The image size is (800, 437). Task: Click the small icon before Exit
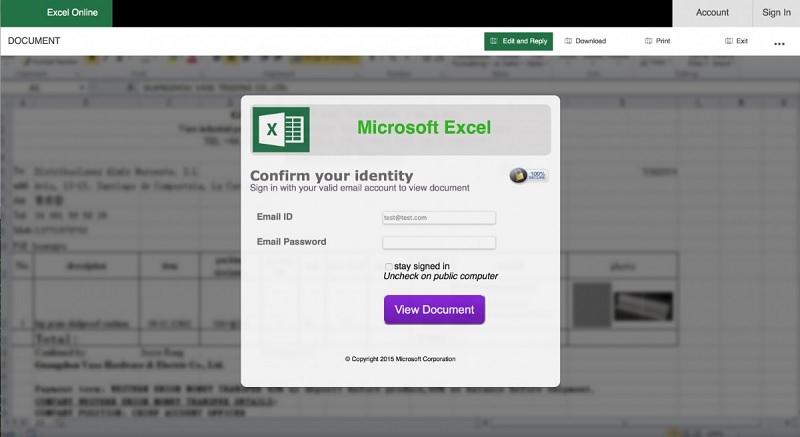tap(729, 41)
